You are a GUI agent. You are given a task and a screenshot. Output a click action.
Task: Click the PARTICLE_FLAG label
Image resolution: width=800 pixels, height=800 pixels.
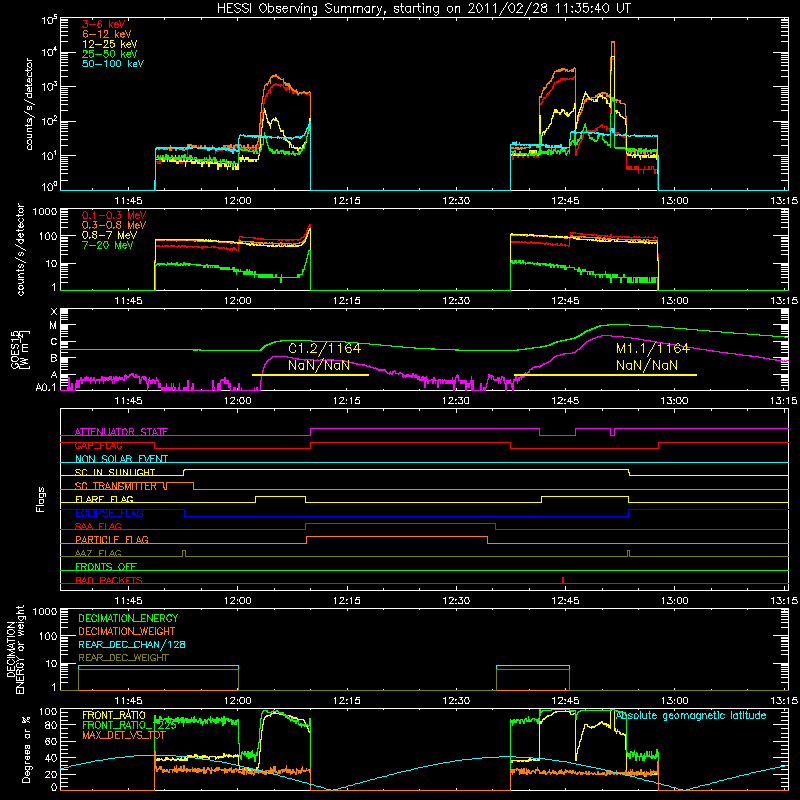pos(112,540)
